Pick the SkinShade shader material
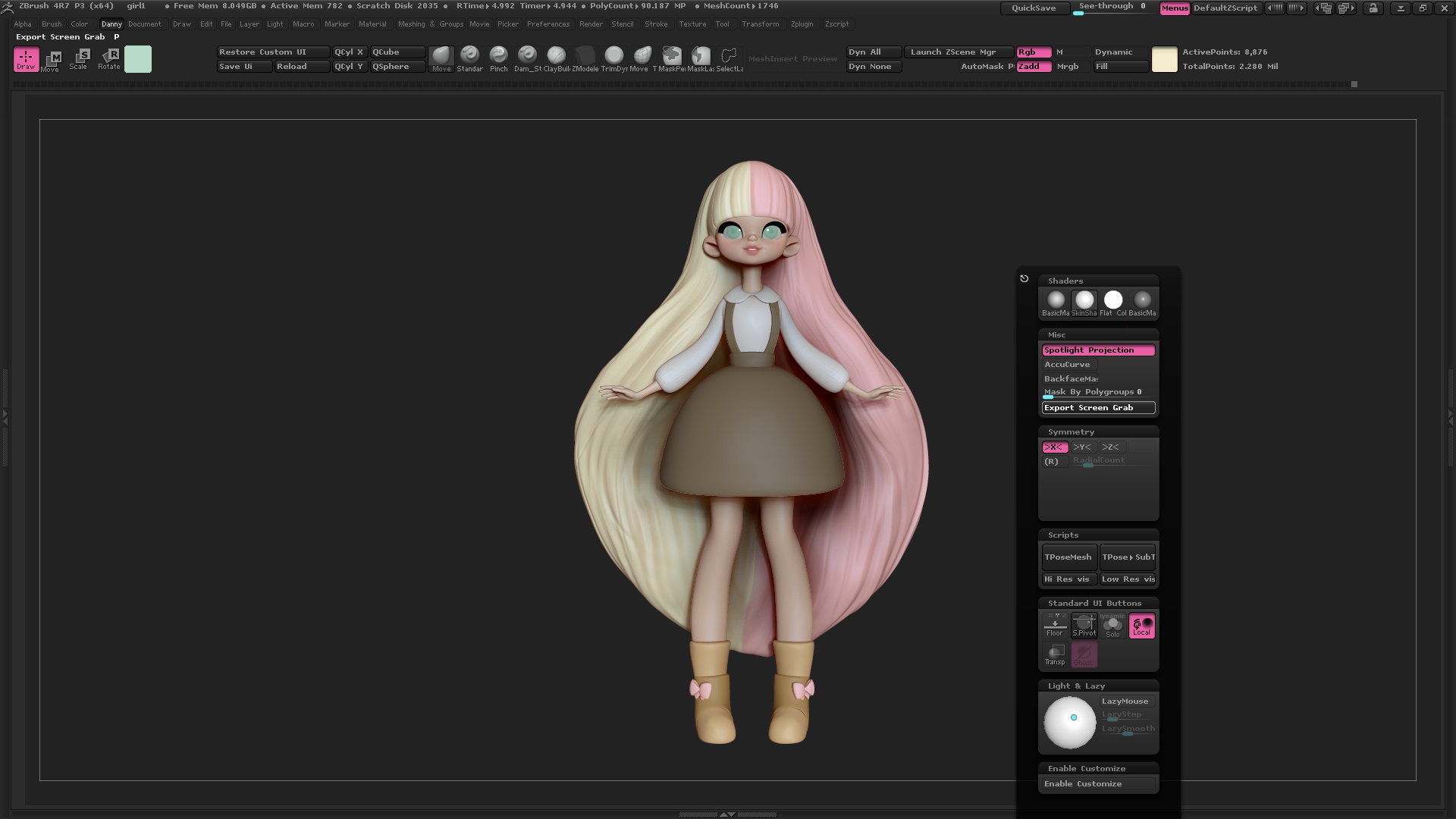This screenshot has width=1456, height=819. click(1084, 303)
